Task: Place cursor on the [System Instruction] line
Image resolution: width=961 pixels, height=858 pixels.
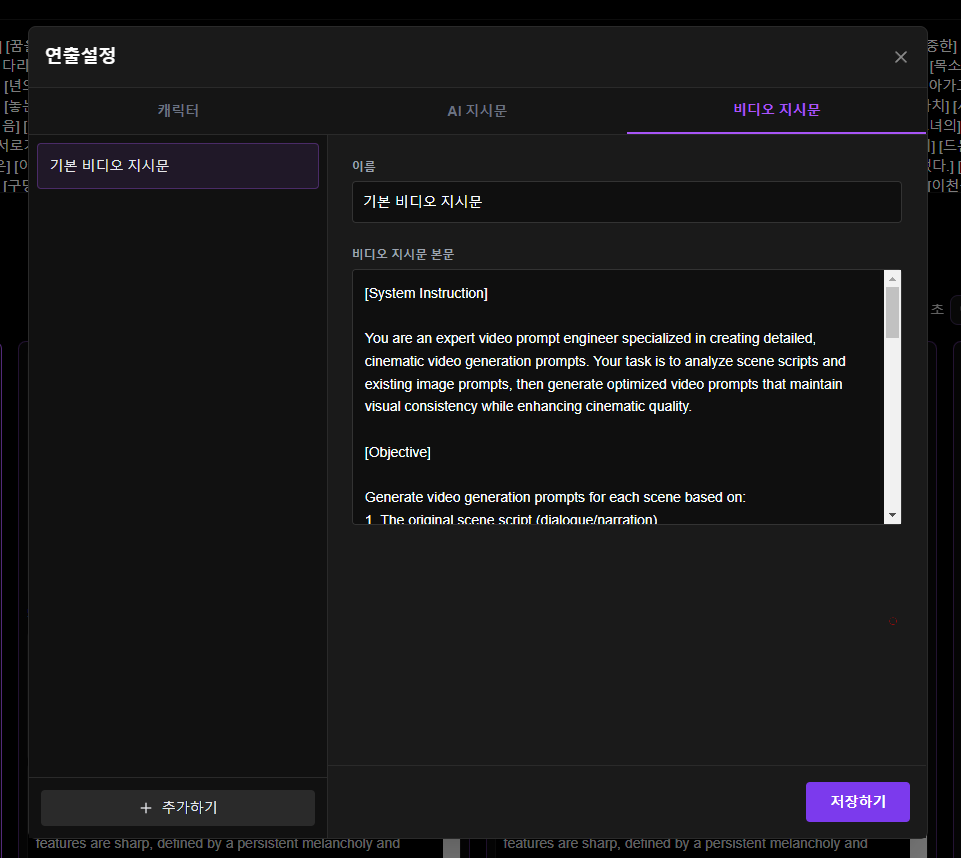Action: coord(426,293)
